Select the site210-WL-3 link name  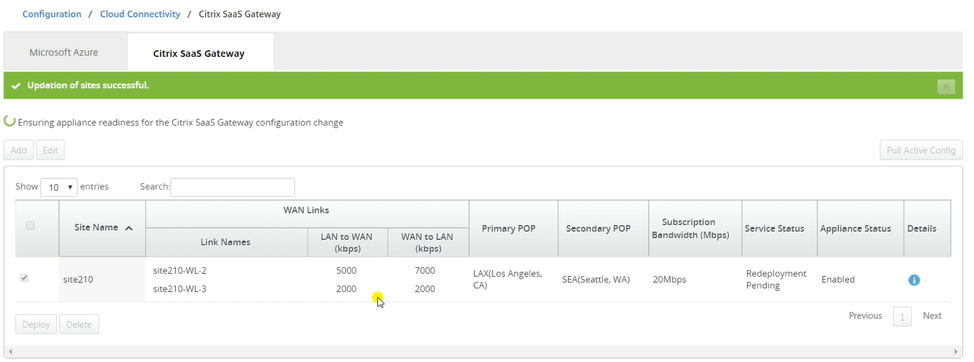coord(180,289)
